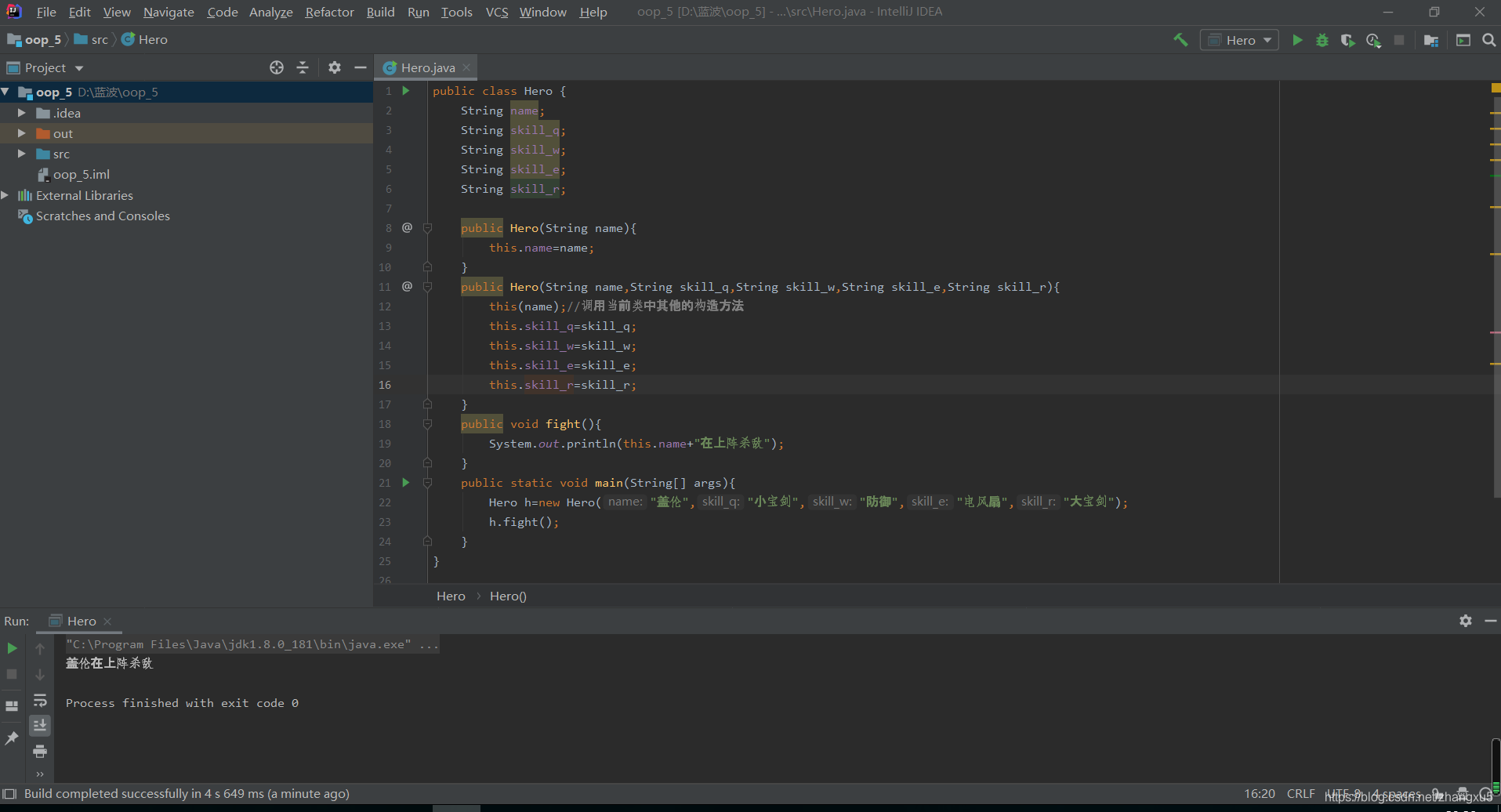
Task: Click the Stop button in the top toolbar
Action: 1399,40
